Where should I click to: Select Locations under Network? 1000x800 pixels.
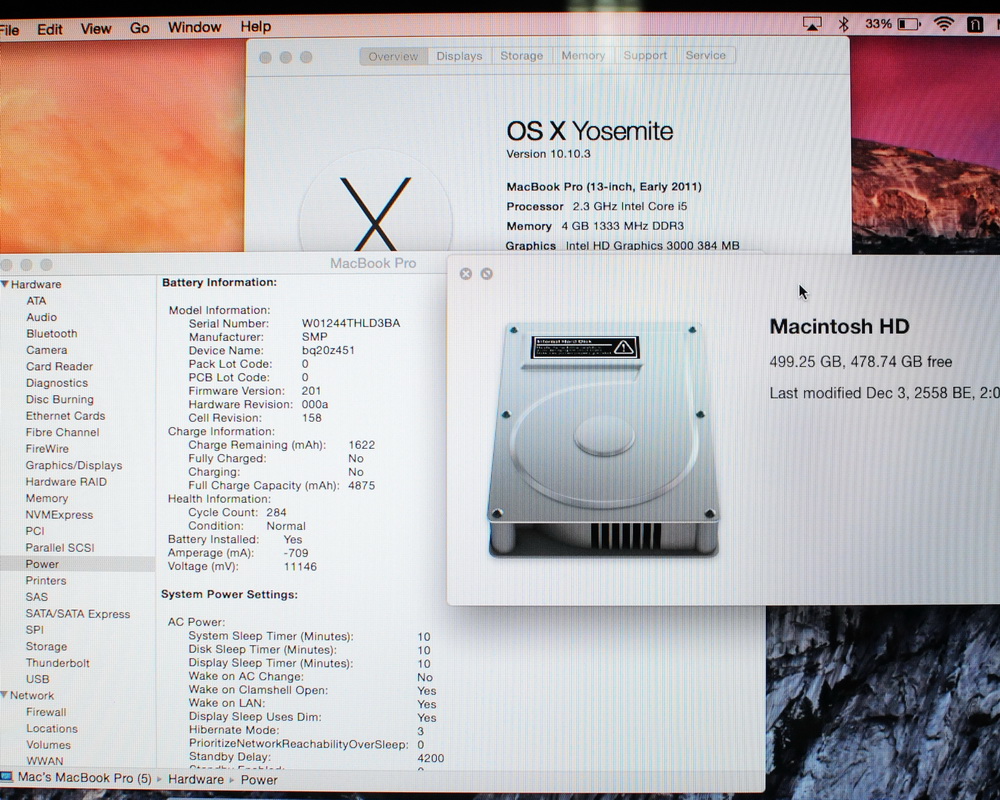52,729
